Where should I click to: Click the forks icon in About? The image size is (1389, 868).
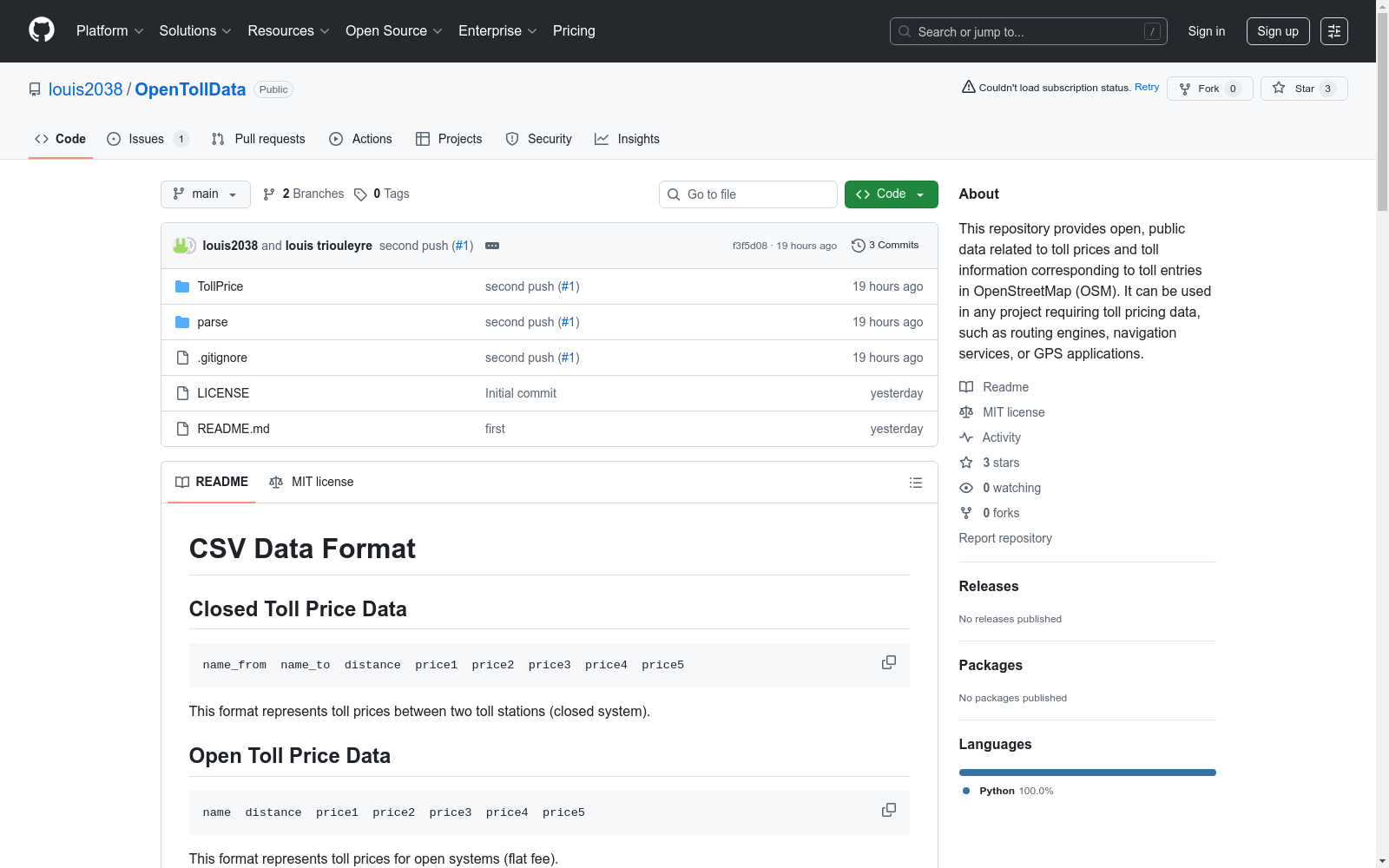pyautogui.click(x=966, y=513)
